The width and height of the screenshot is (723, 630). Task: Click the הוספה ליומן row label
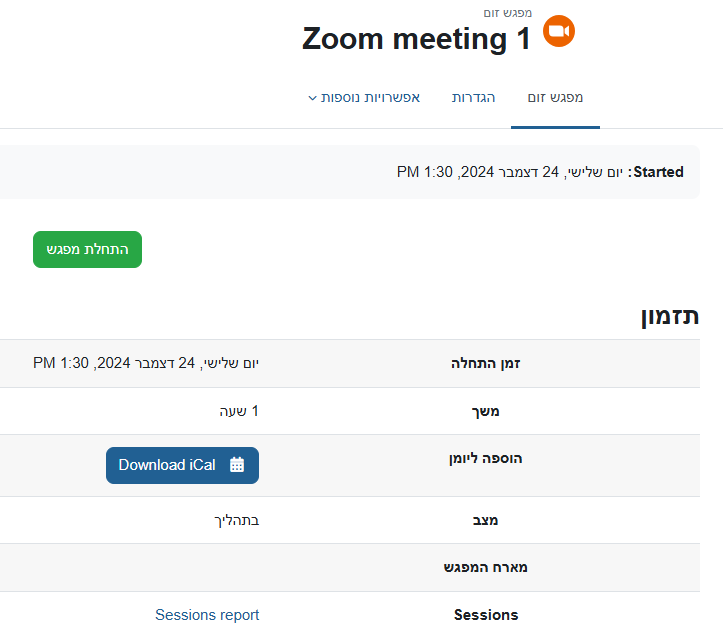(x=486, y=458)
